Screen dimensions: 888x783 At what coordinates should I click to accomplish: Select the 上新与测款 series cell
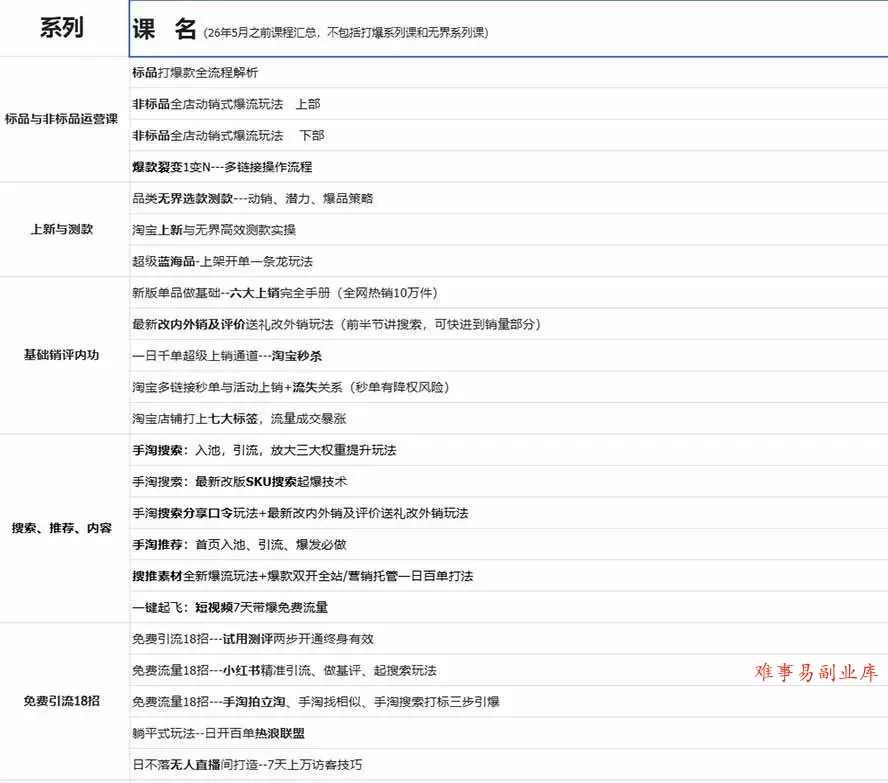point(65,229)
